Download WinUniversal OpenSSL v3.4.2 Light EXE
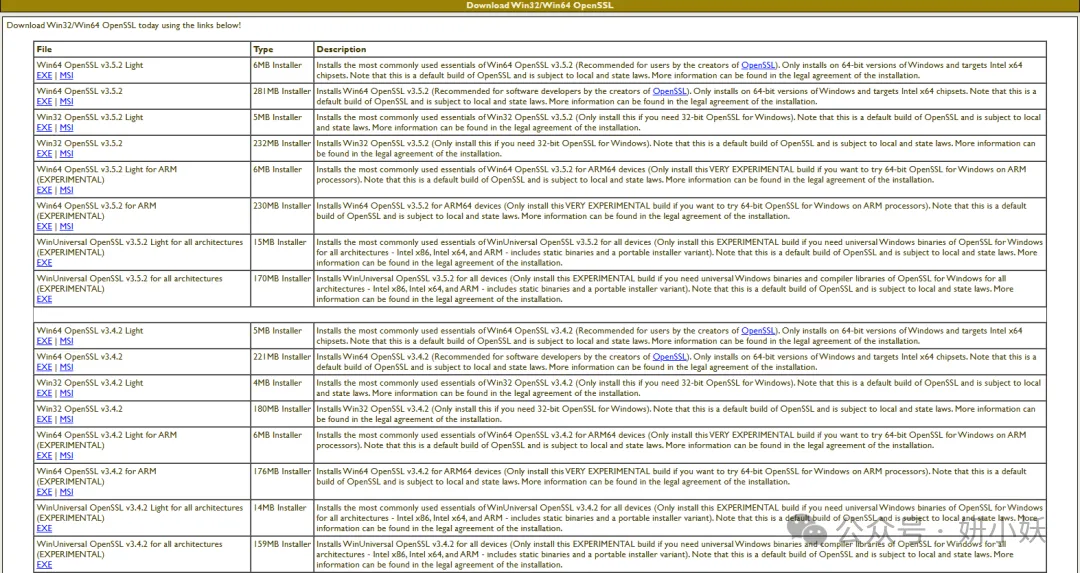This screenshot has width=1080, height=573. pyautogui.click(x=44, y=528)
